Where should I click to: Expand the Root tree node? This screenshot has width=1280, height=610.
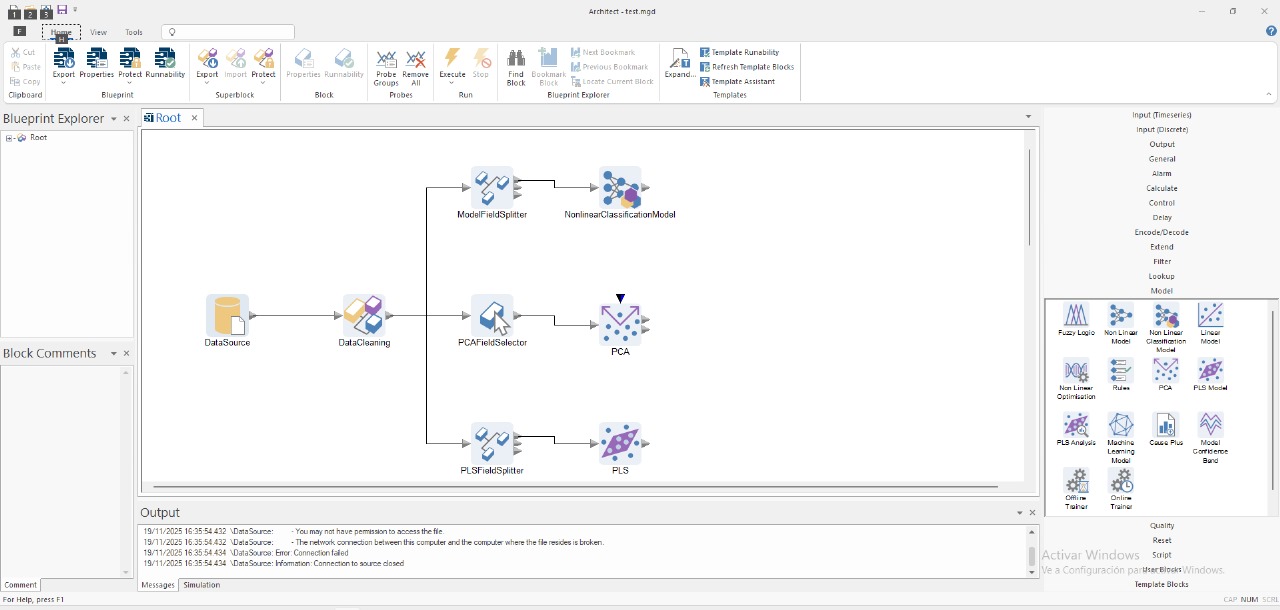tap(9, 138)
